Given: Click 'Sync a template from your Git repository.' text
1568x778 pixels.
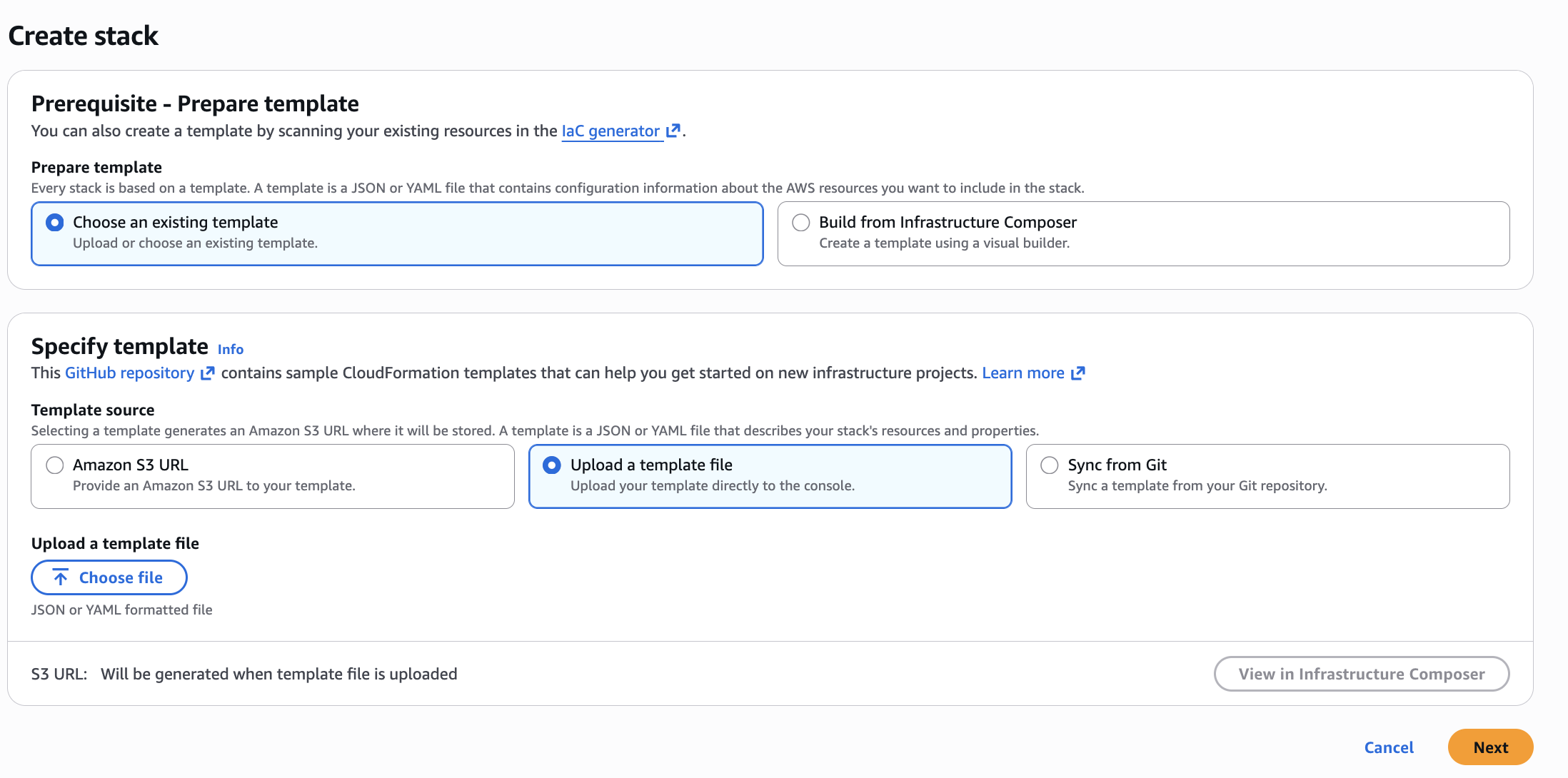Looking at the screenshot, I should [x=1197, y=486].
